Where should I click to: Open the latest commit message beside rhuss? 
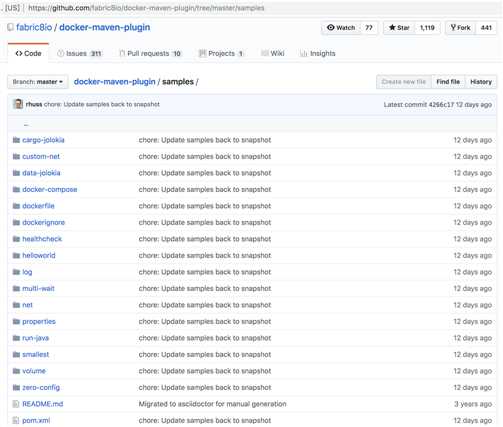pos(102,104)
